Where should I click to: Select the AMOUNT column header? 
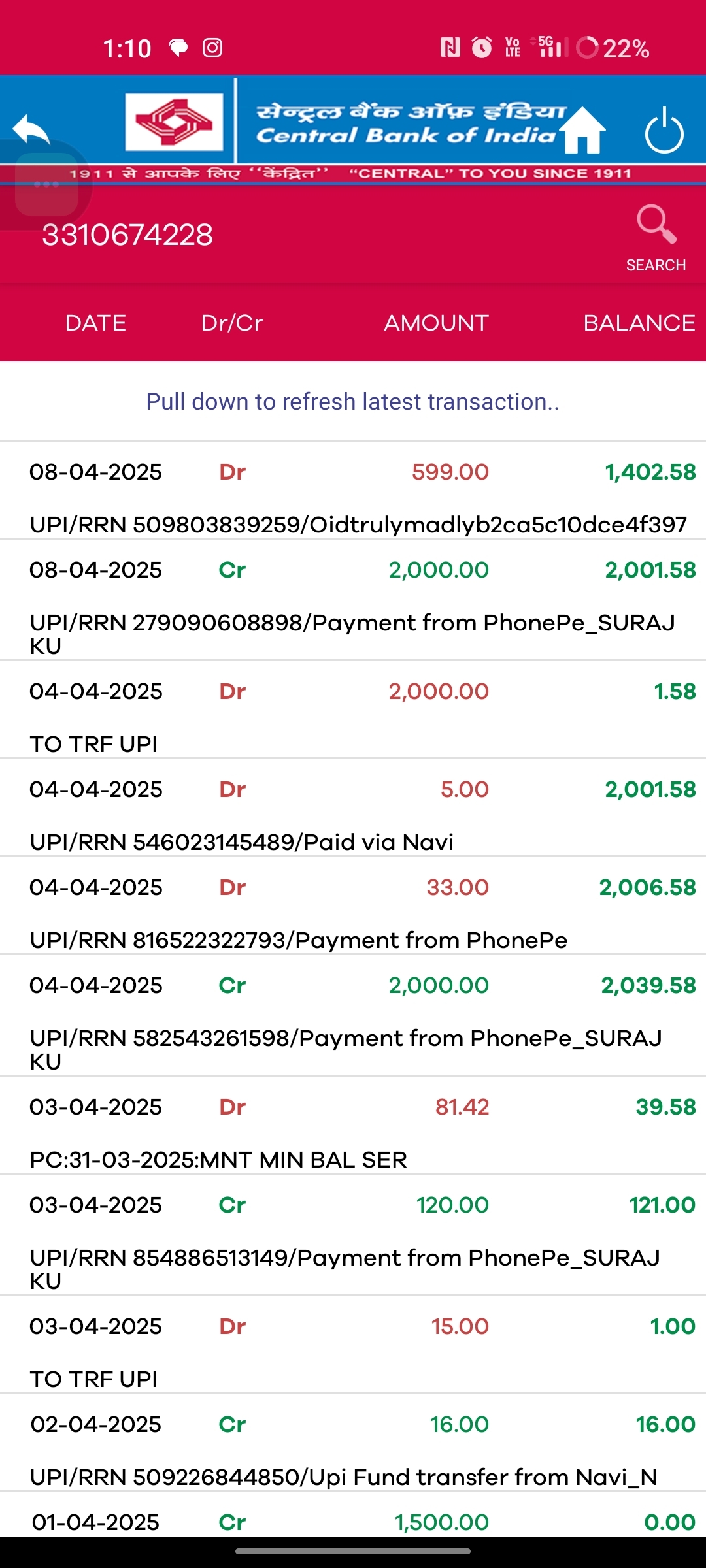click(436, 323)
